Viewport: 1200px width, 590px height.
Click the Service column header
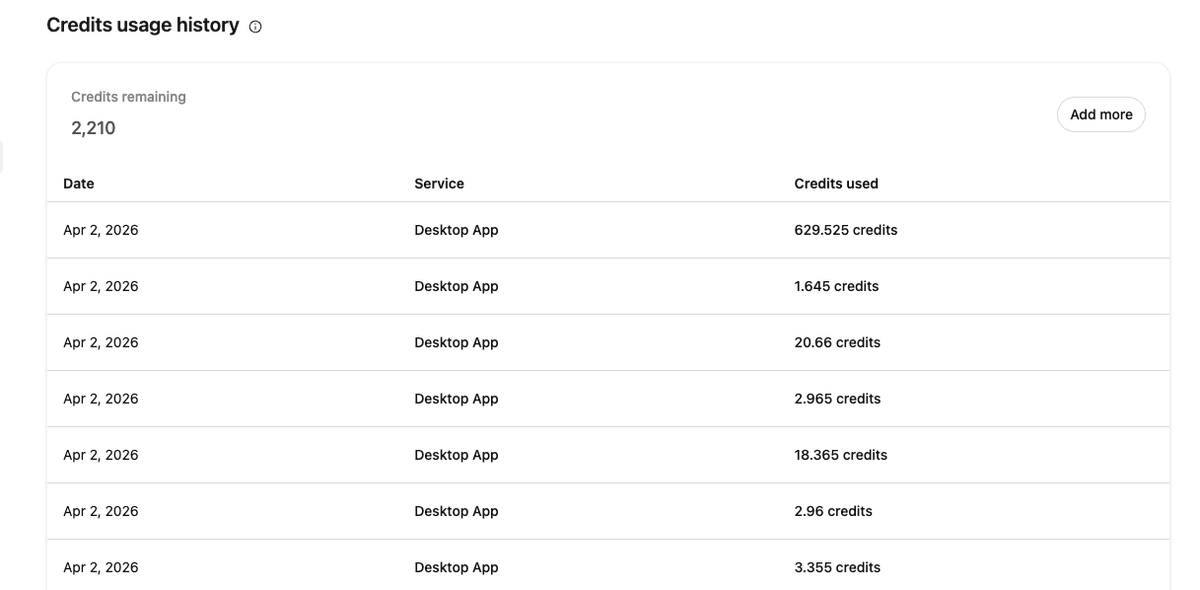click(439, 183)
